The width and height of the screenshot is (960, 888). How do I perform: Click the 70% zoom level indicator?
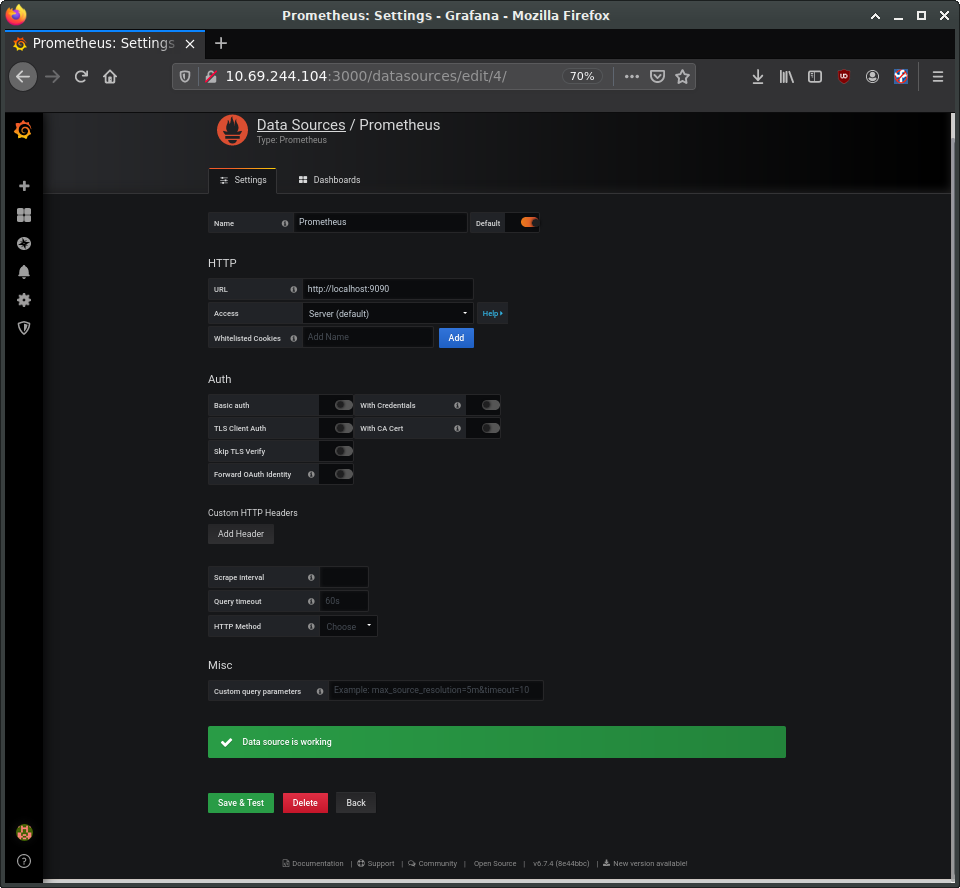[x=582, y=77]
